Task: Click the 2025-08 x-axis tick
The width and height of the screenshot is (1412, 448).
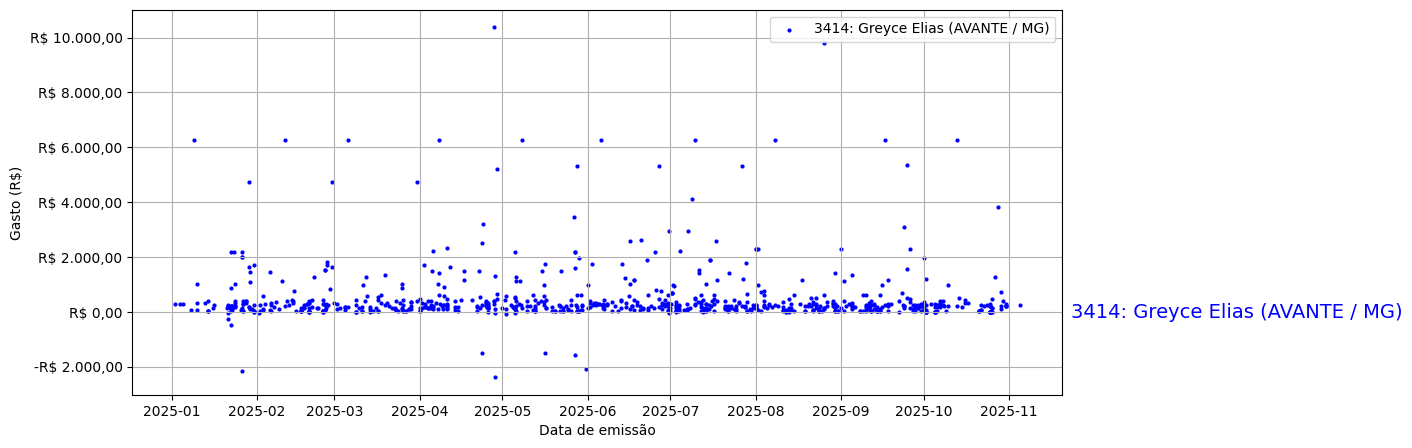Action: 755,411
